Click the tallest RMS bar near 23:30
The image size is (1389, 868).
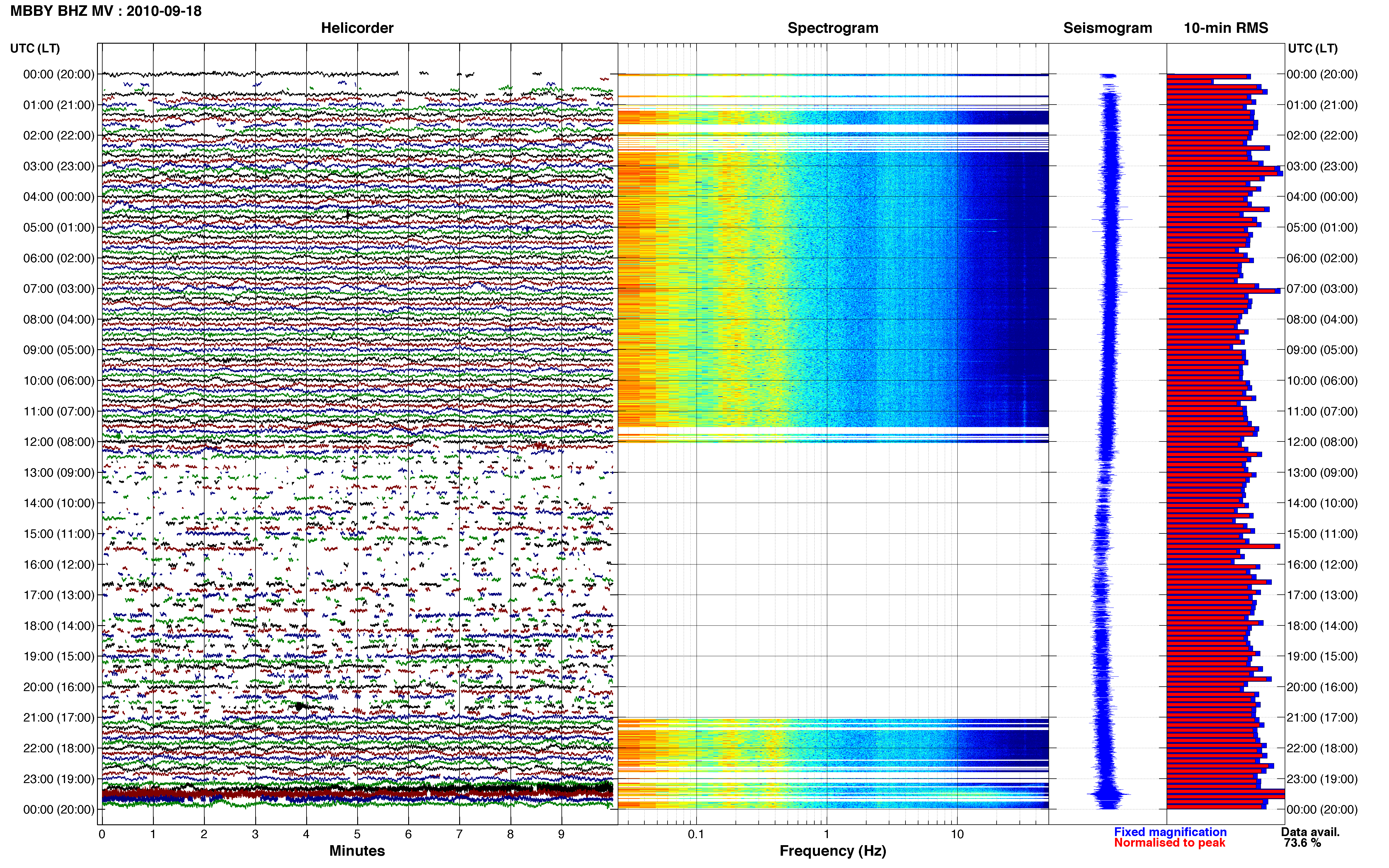[1226, 794]
